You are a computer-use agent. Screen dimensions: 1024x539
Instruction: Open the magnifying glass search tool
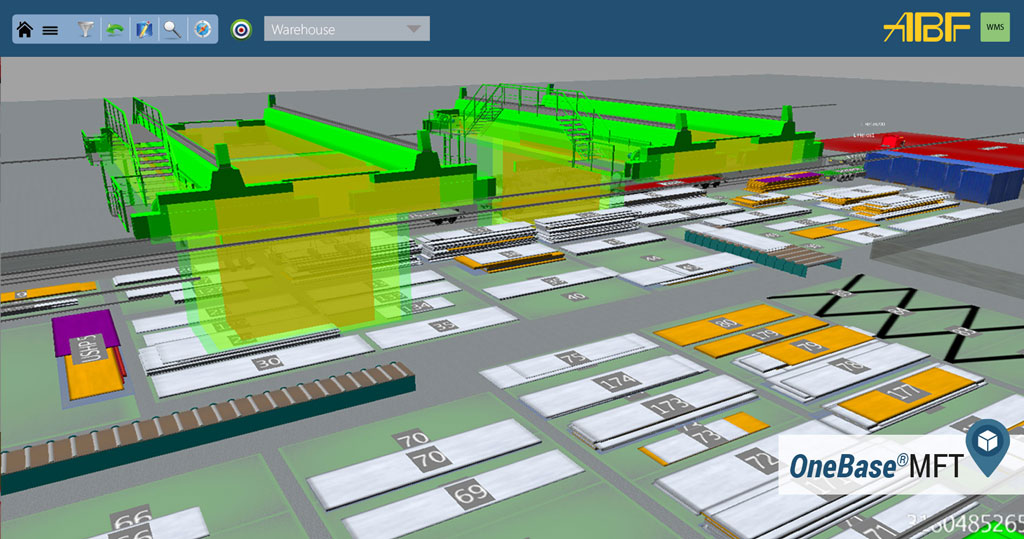(x=173, y=29)
